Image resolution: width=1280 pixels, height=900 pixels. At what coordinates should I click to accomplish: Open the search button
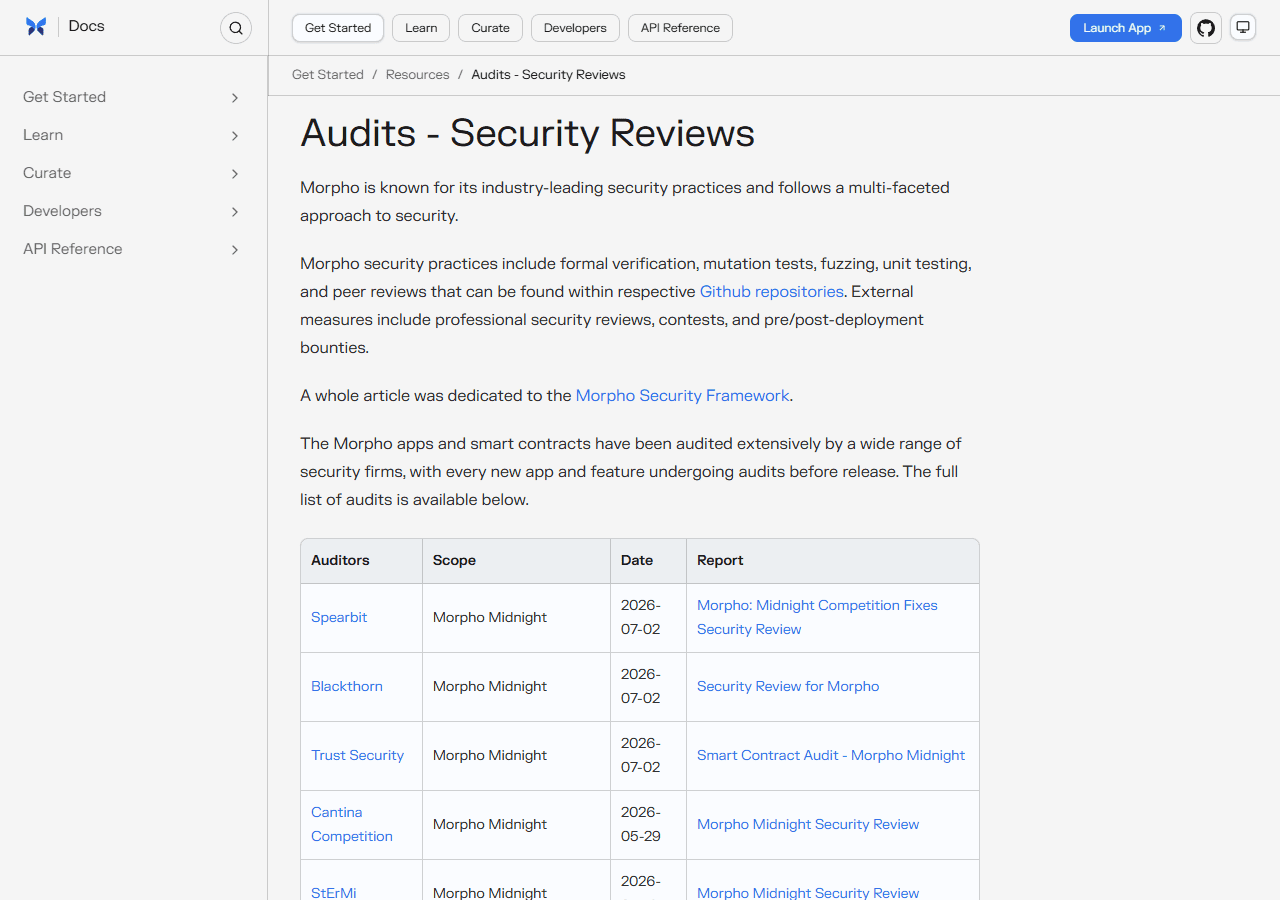pos(236,28)
